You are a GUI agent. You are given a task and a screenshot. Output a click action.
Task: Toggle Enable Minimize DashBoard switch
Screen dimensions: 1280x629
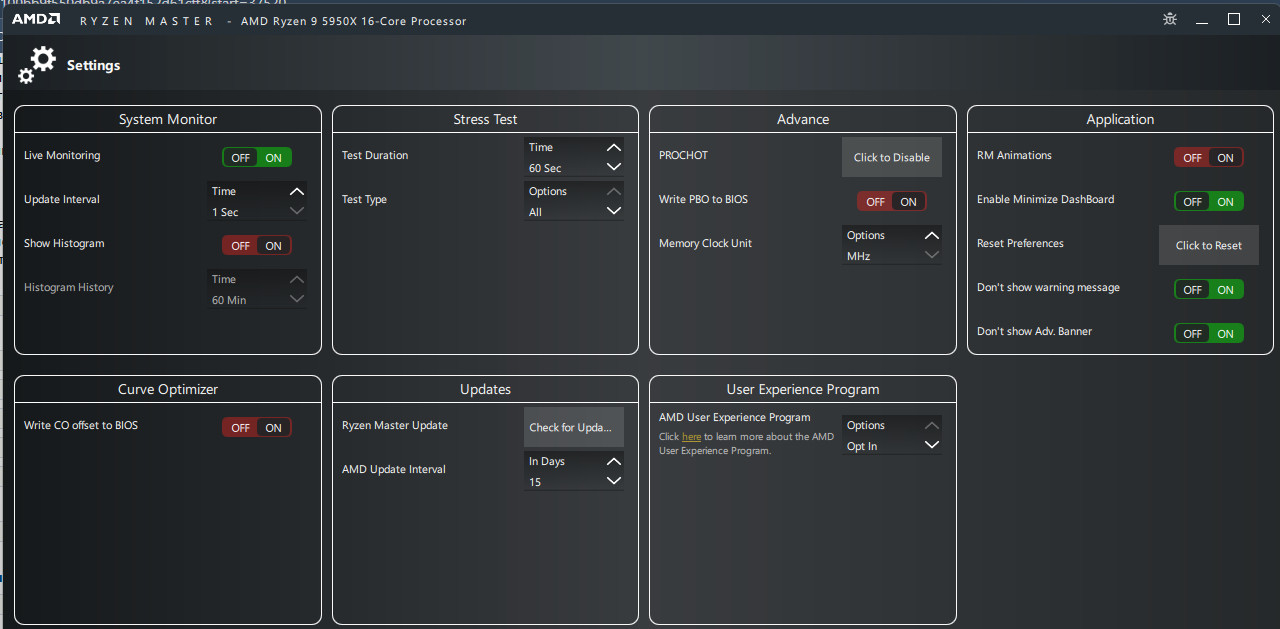pyautogui.click(x=1209, y=202)
